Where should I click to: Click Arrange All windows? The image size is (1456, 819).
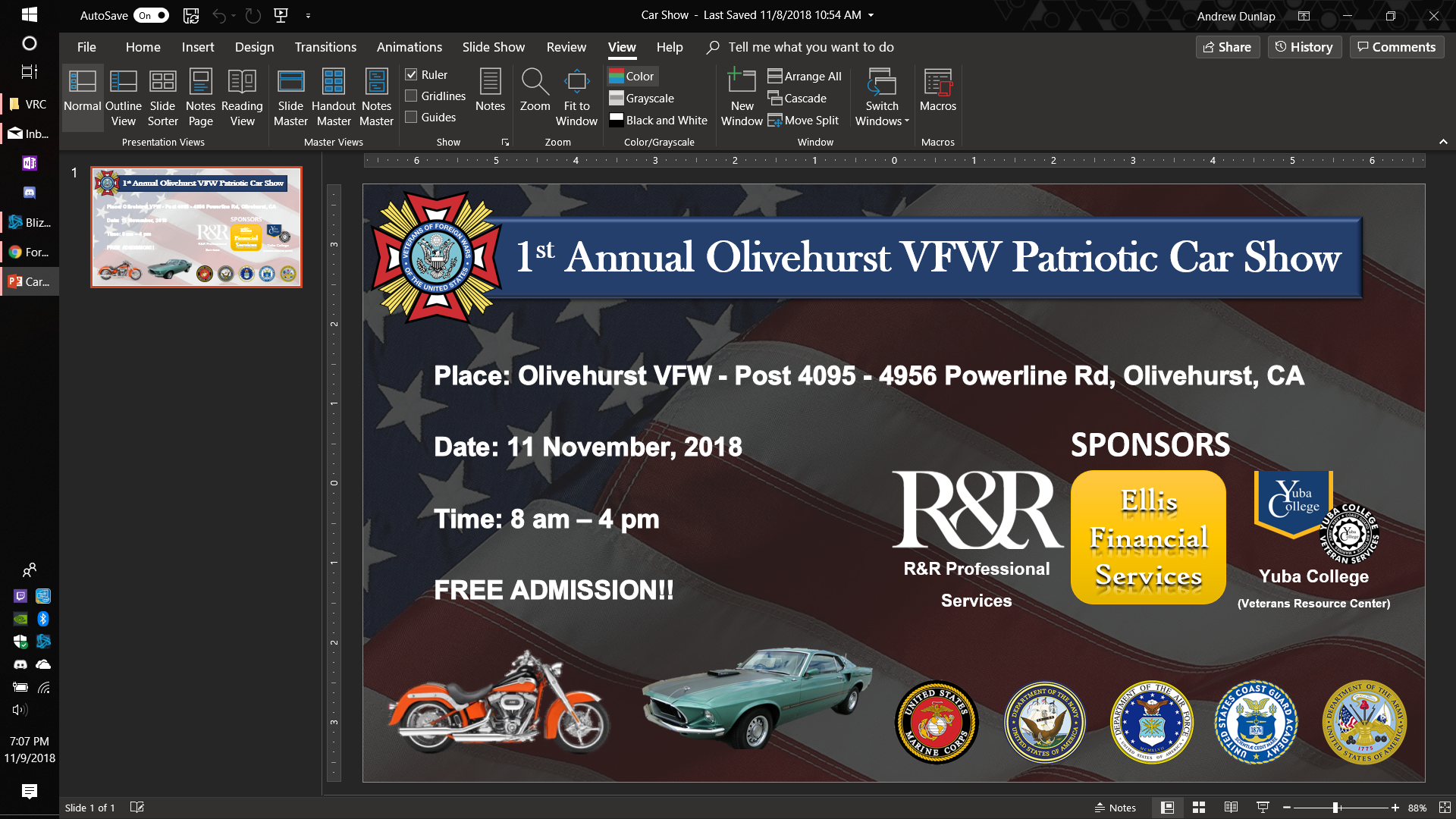point(805,76)
